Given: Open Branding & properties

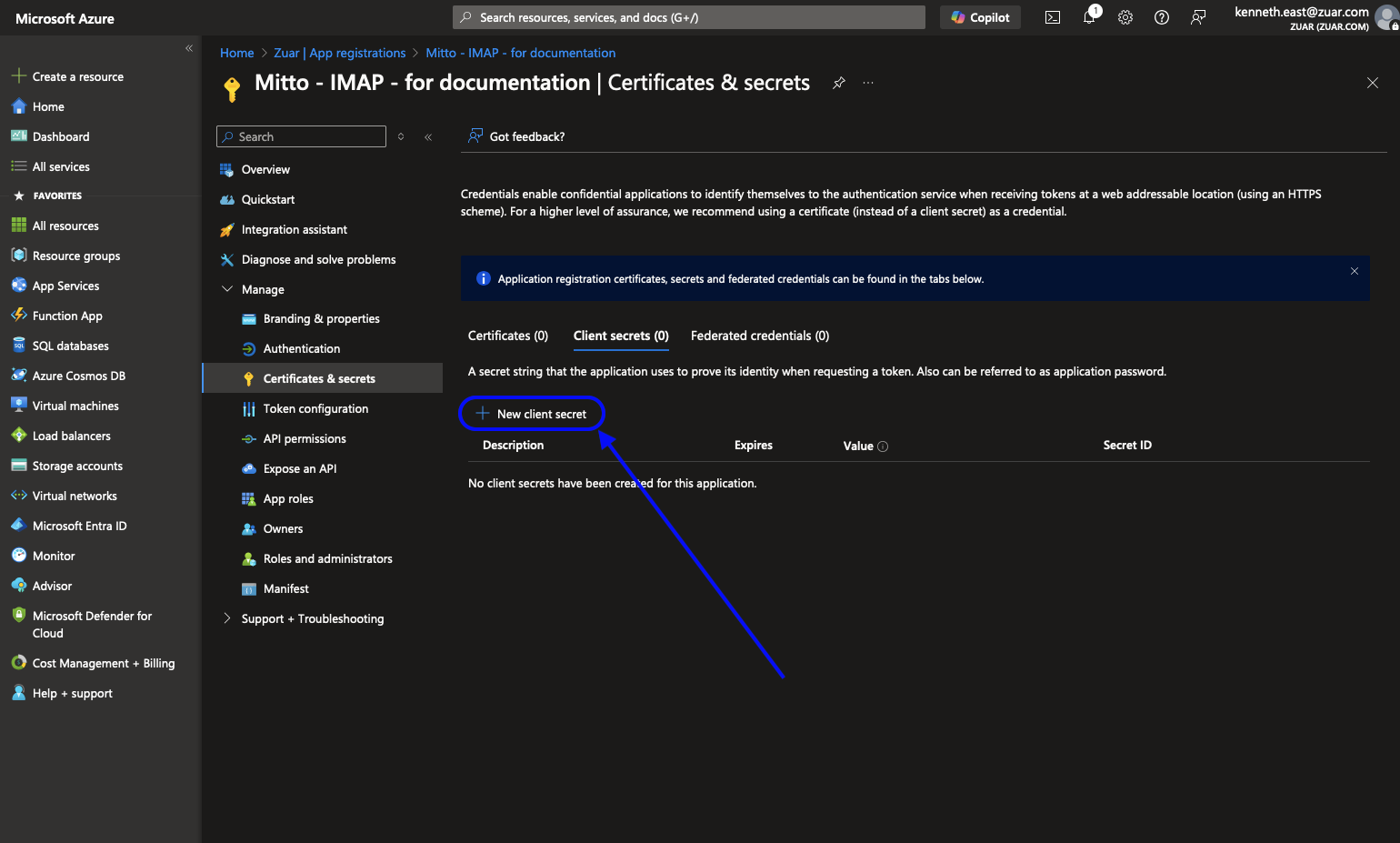Looking at the screenshot, I should [x=311, y=318].
